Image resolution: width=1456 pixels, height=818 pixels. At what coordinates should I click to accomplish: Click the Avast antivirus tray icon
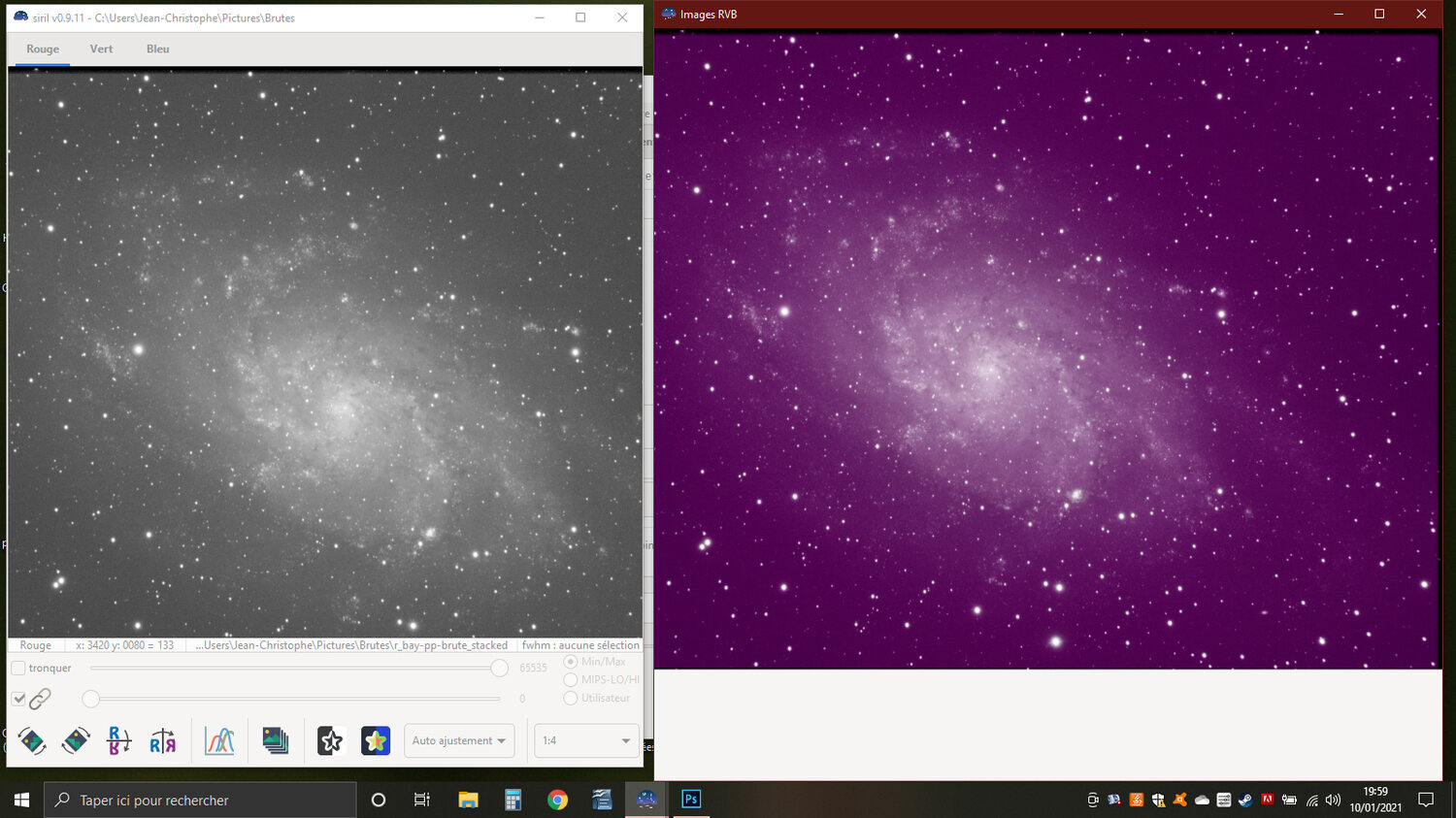pyautogui.click(x=1180, y=801)
